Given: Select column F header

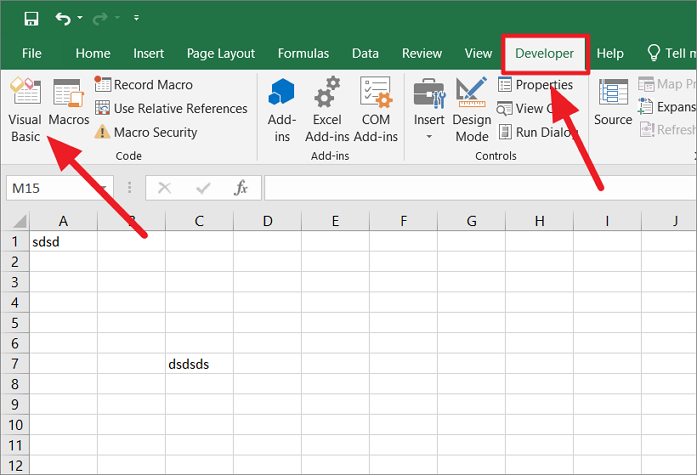Looking at the screenshot, I should coord(403,221).
